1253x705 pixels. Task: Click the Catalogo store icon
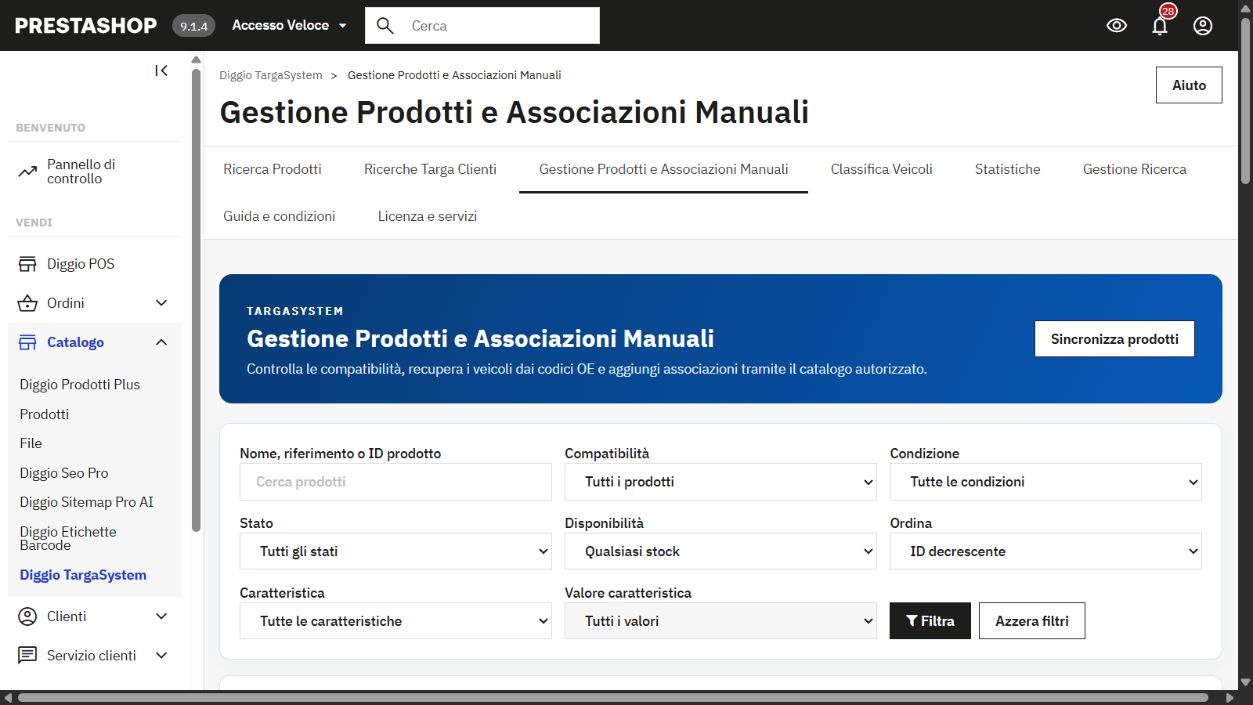click(28, 342)
